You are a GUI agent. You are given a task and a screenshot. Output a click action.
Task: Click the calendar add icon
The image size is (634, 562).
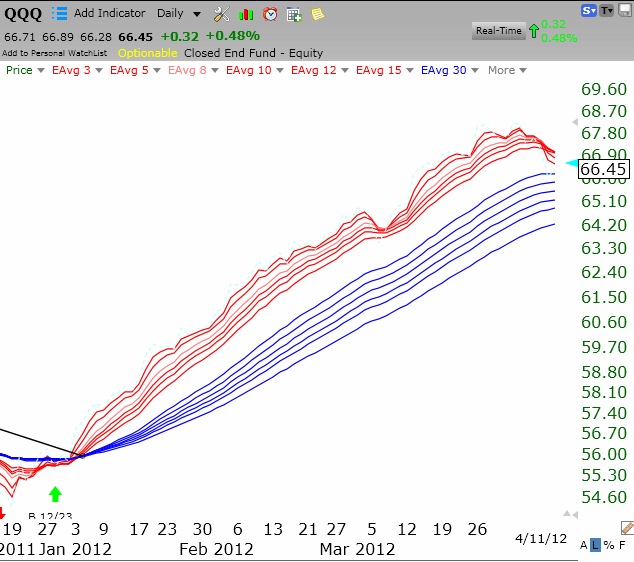tap(294, 15)
